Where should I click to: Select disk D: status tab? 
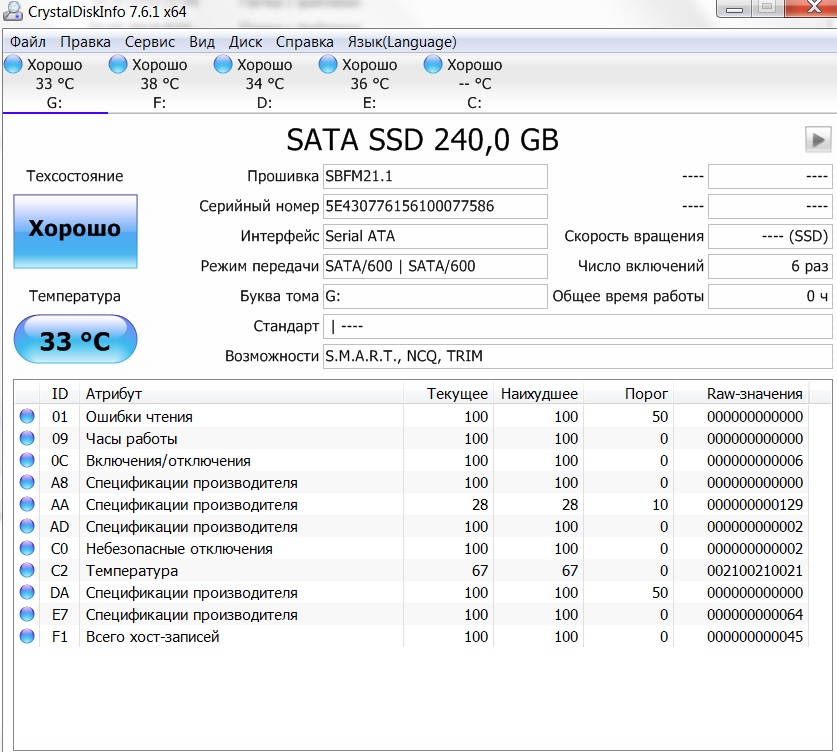coord(264,83)
